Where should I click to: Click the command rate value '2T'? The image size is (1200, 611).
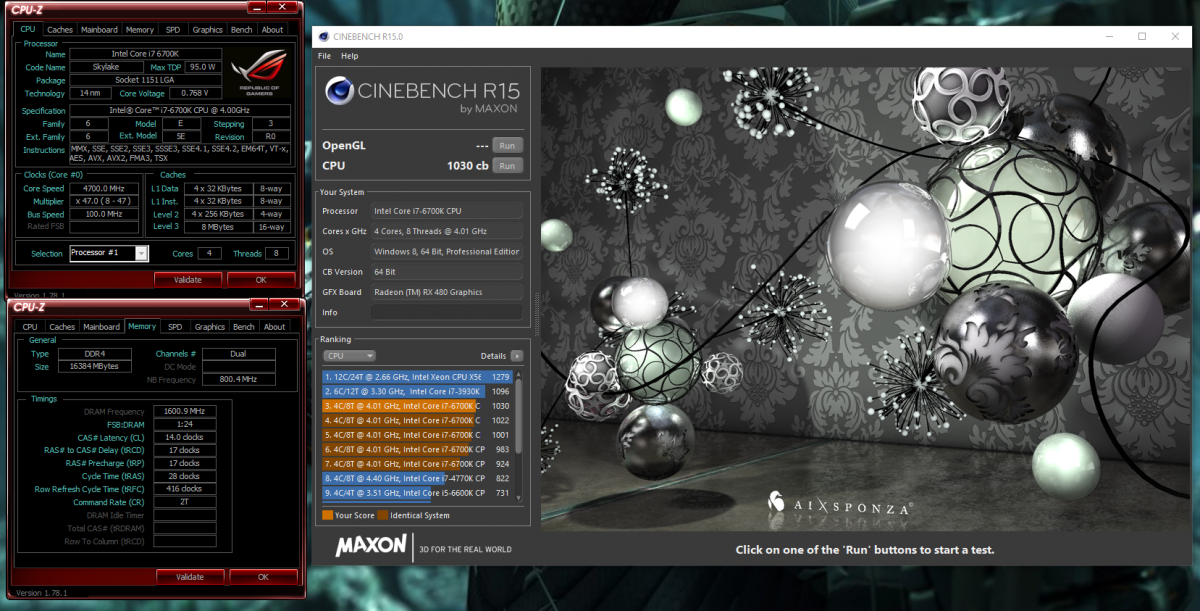(x=183, y=502)
